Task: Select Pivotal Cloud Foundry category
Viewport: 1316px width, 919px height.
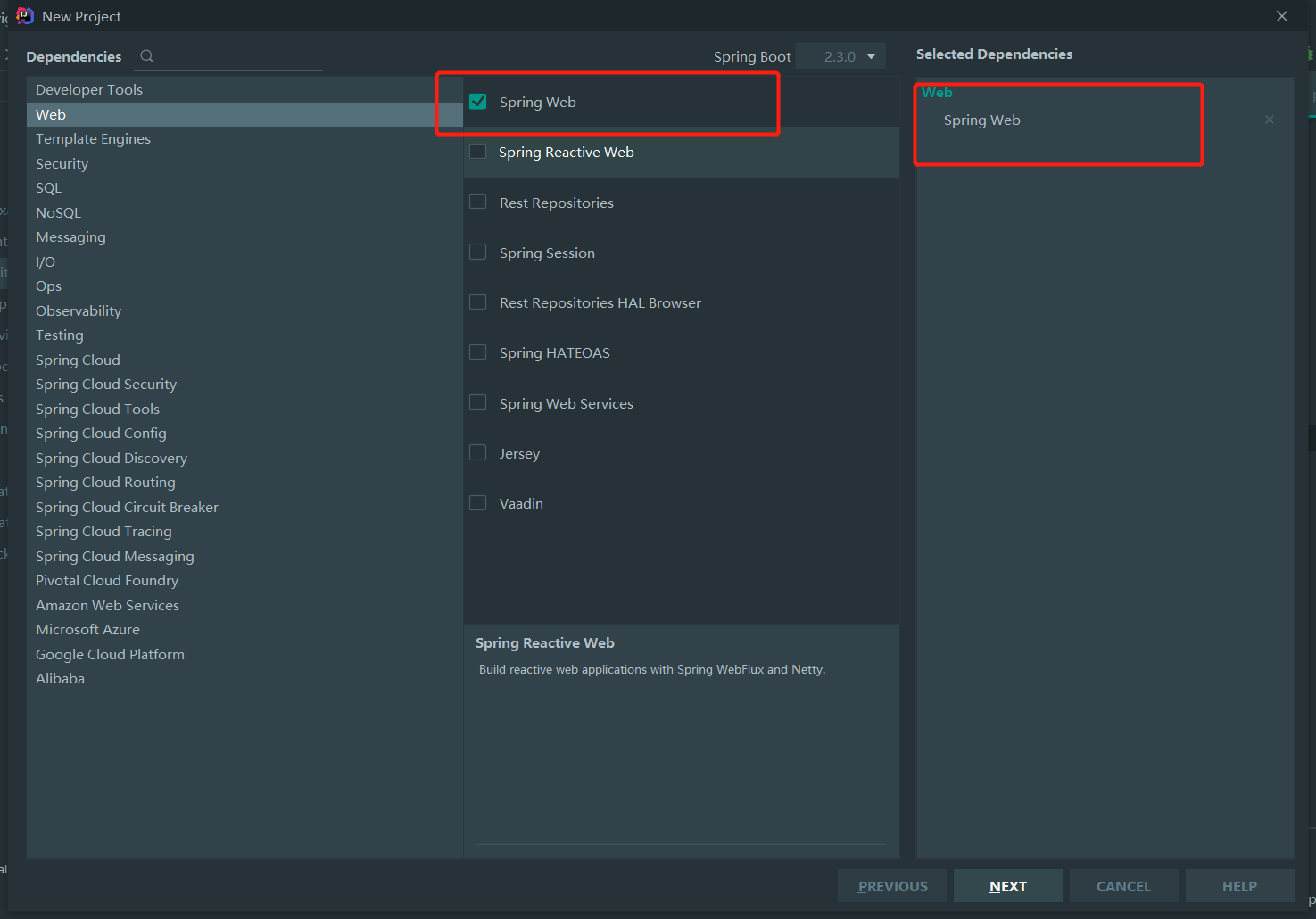Action: tap(244, 580)
